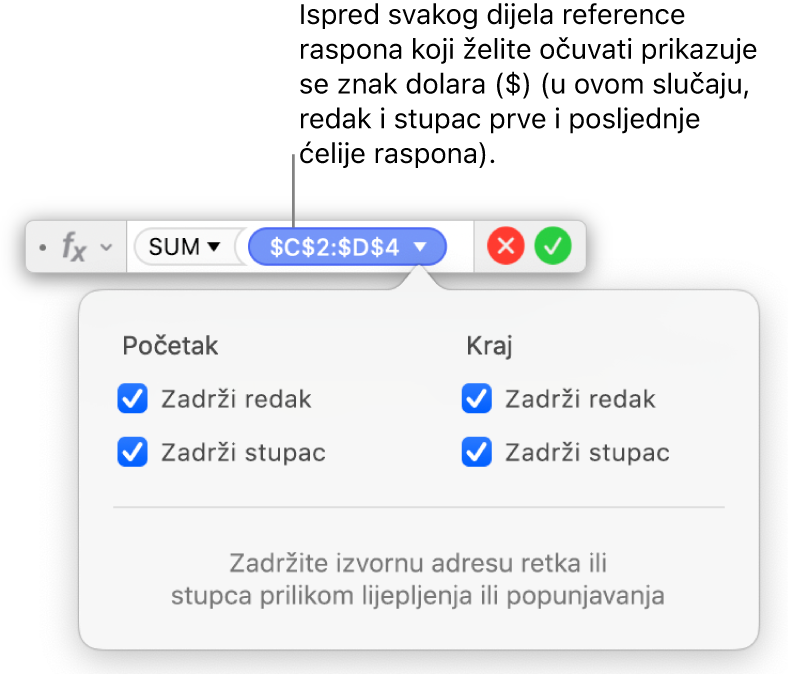This screenshot has height=676, width=788.
Task: Disable Zadrži stupac checkbox under Kraj
Action: (476, 453)
